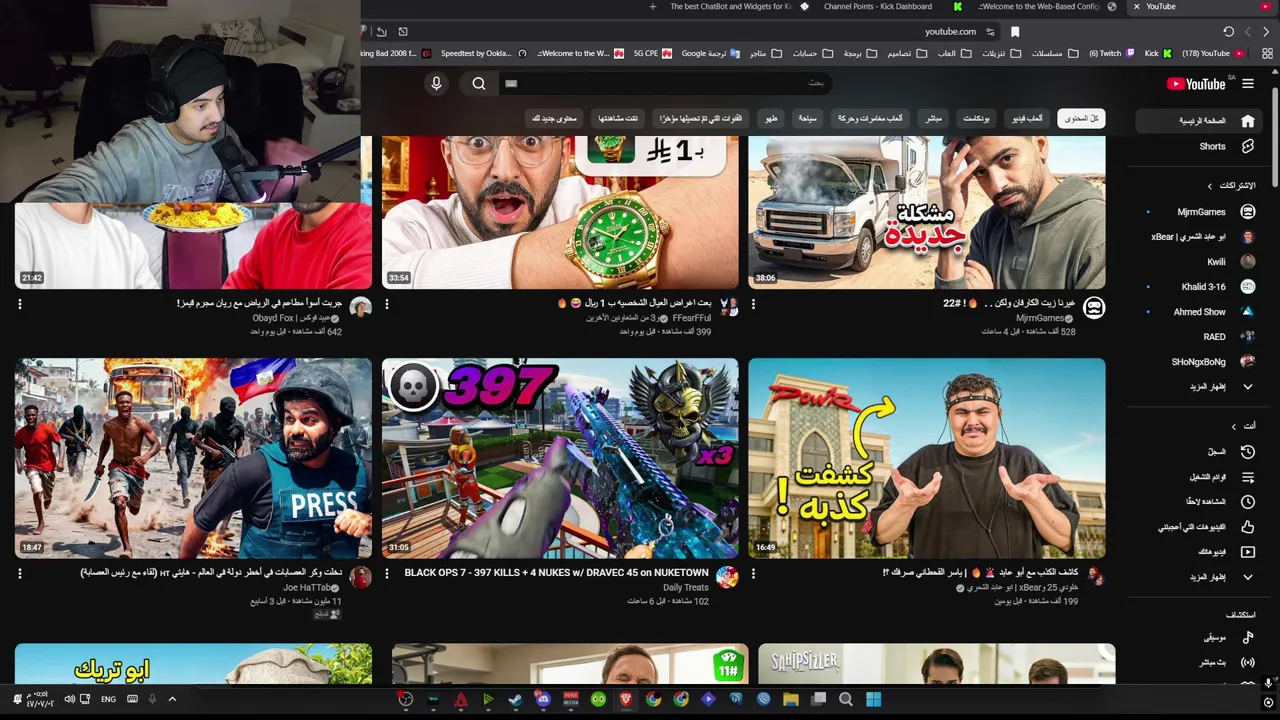Viewport: 1280px width, 720px height.
Task: Open options menu for Obayd Fox video
Action: click(x=20, y=304)
